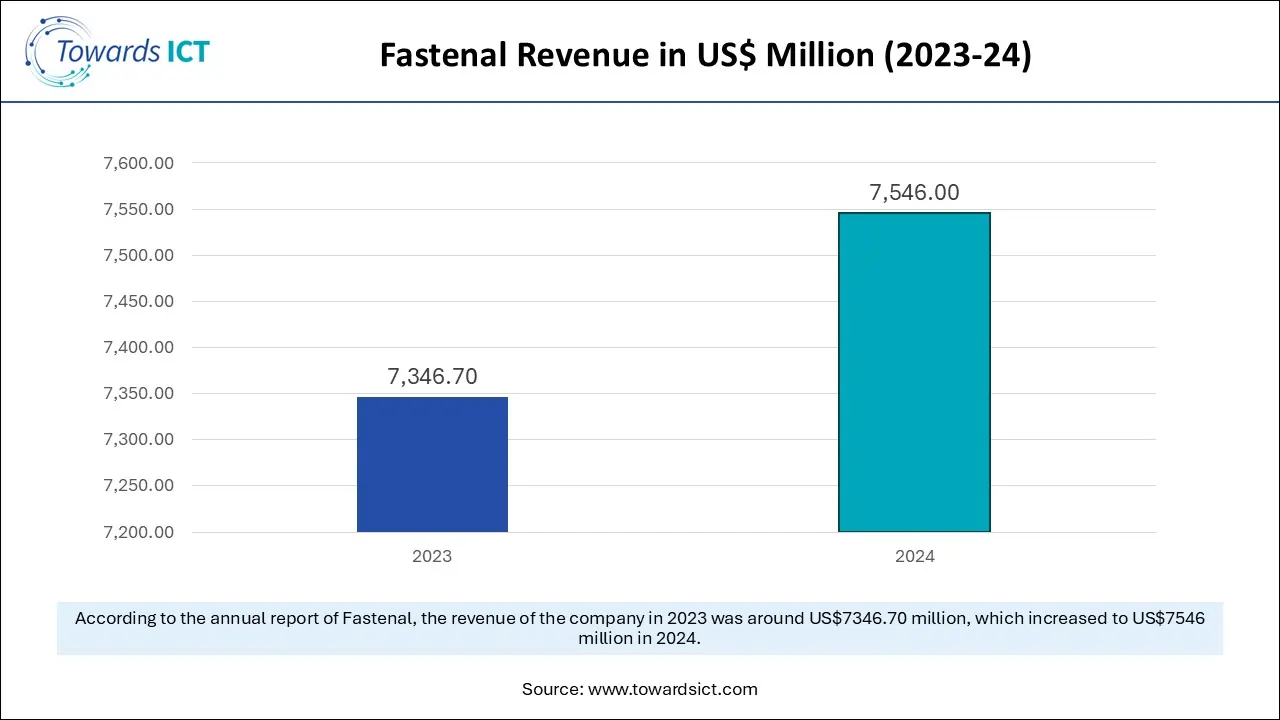
Task: Click the 7,400.00 y-axis tick label
Action: point(139,347)
